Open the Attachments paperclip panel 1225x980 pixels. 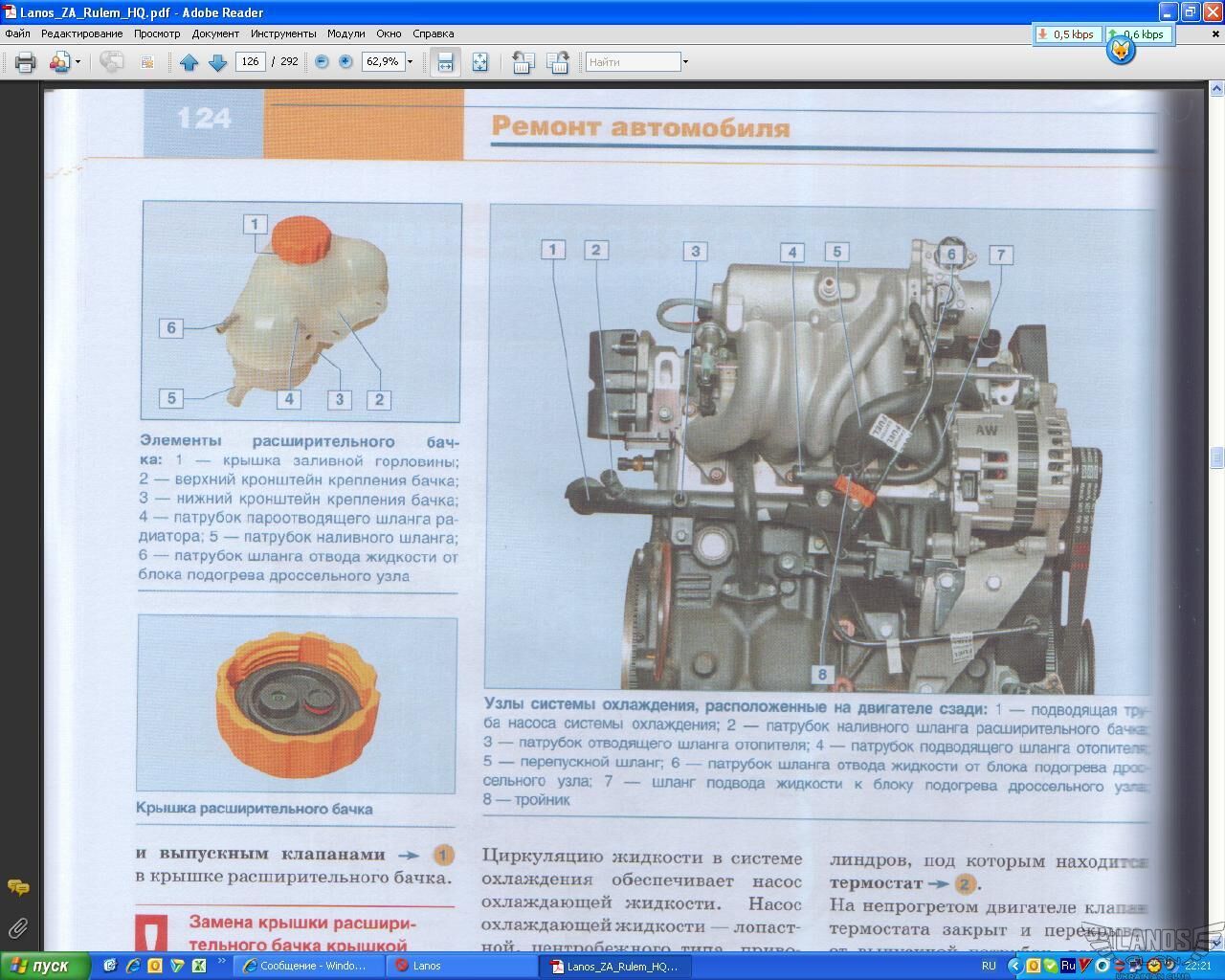[x=17, y=927]
